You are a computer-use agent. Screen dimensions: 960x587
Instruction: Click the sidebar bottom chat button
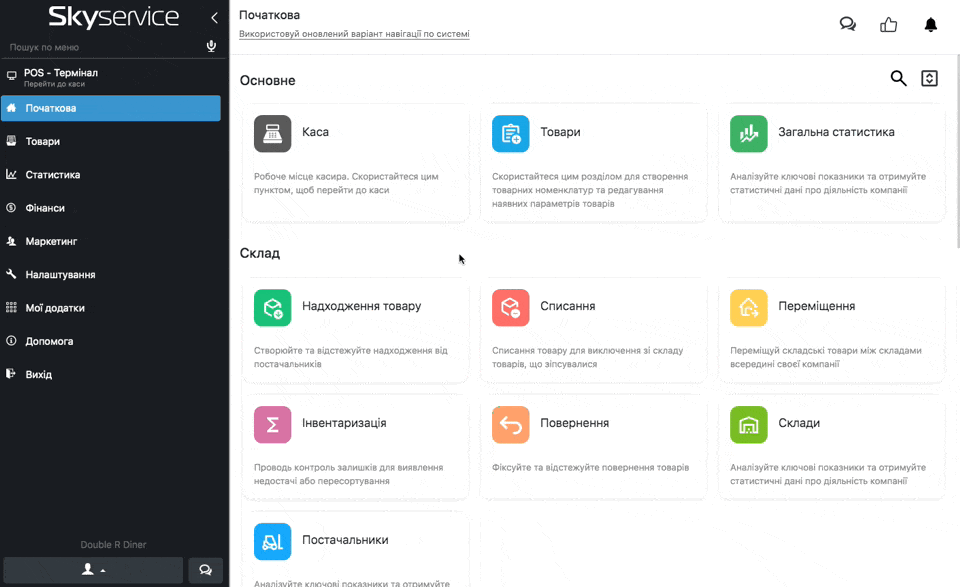pos(205,570)
